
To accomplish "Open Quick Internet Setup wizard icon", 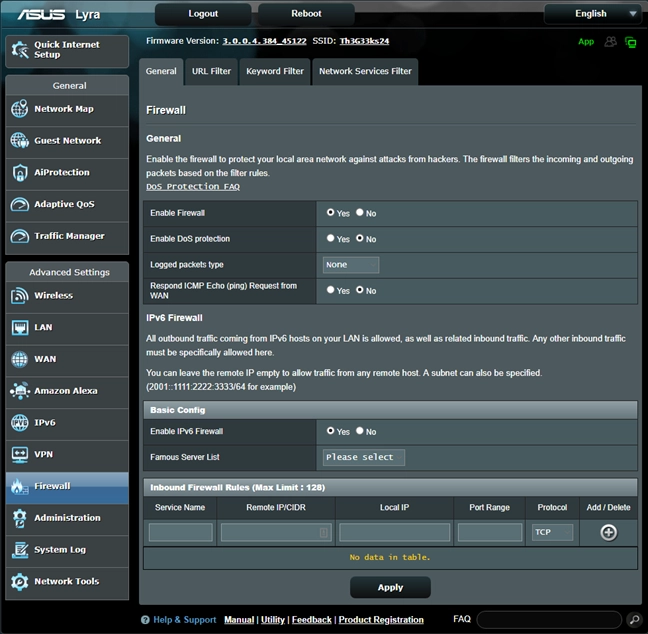I will [20, 50].
